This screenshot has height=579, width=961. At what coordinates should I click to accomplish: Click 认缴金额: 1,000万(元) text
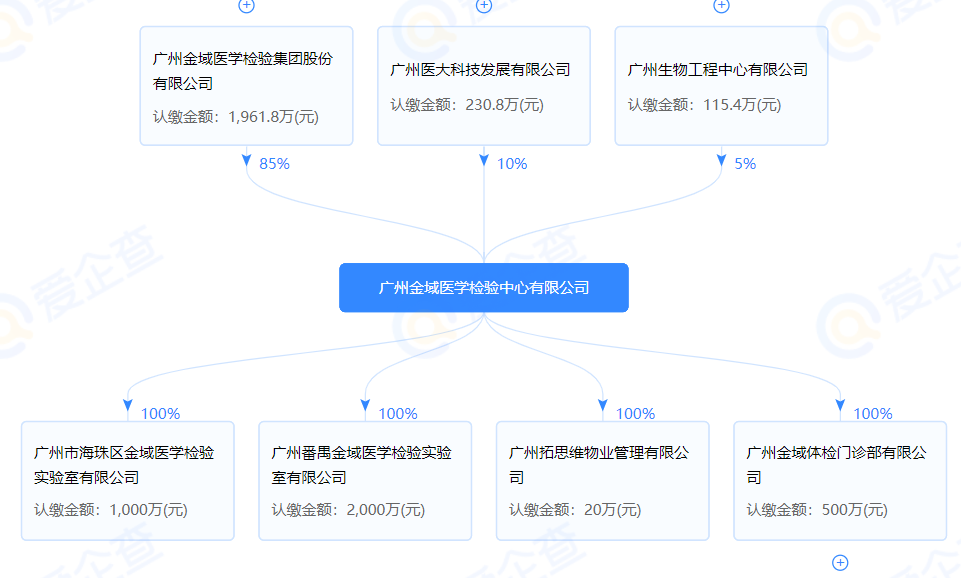(111, 510)
